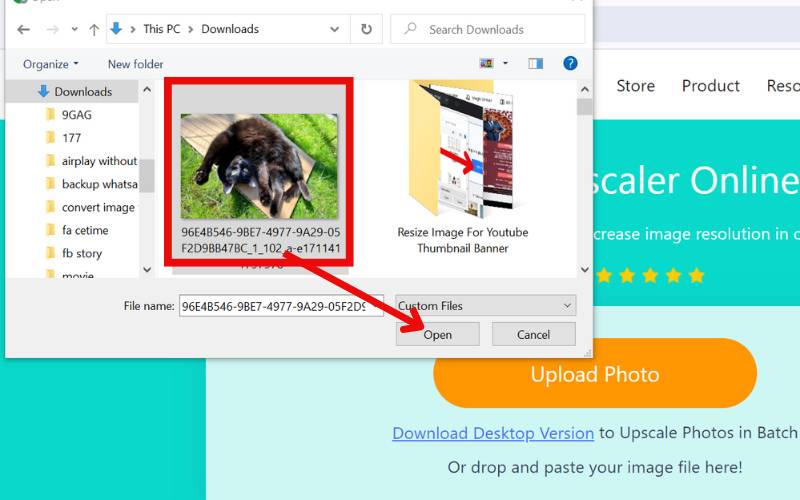Select the black cat image thumbnail
Image resolution: width=800 pixels, height=500 pixels.
click(259, 166)
